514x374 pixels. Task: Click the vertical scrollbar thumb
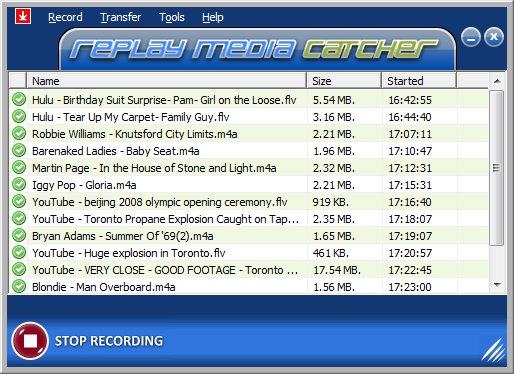[x=497, y=168]
